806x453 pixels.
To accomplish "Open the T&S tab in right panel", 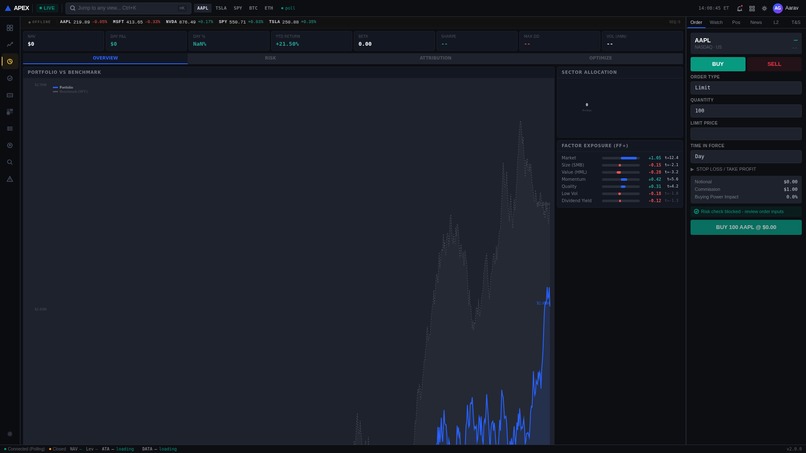I will [x=795, y=22].
